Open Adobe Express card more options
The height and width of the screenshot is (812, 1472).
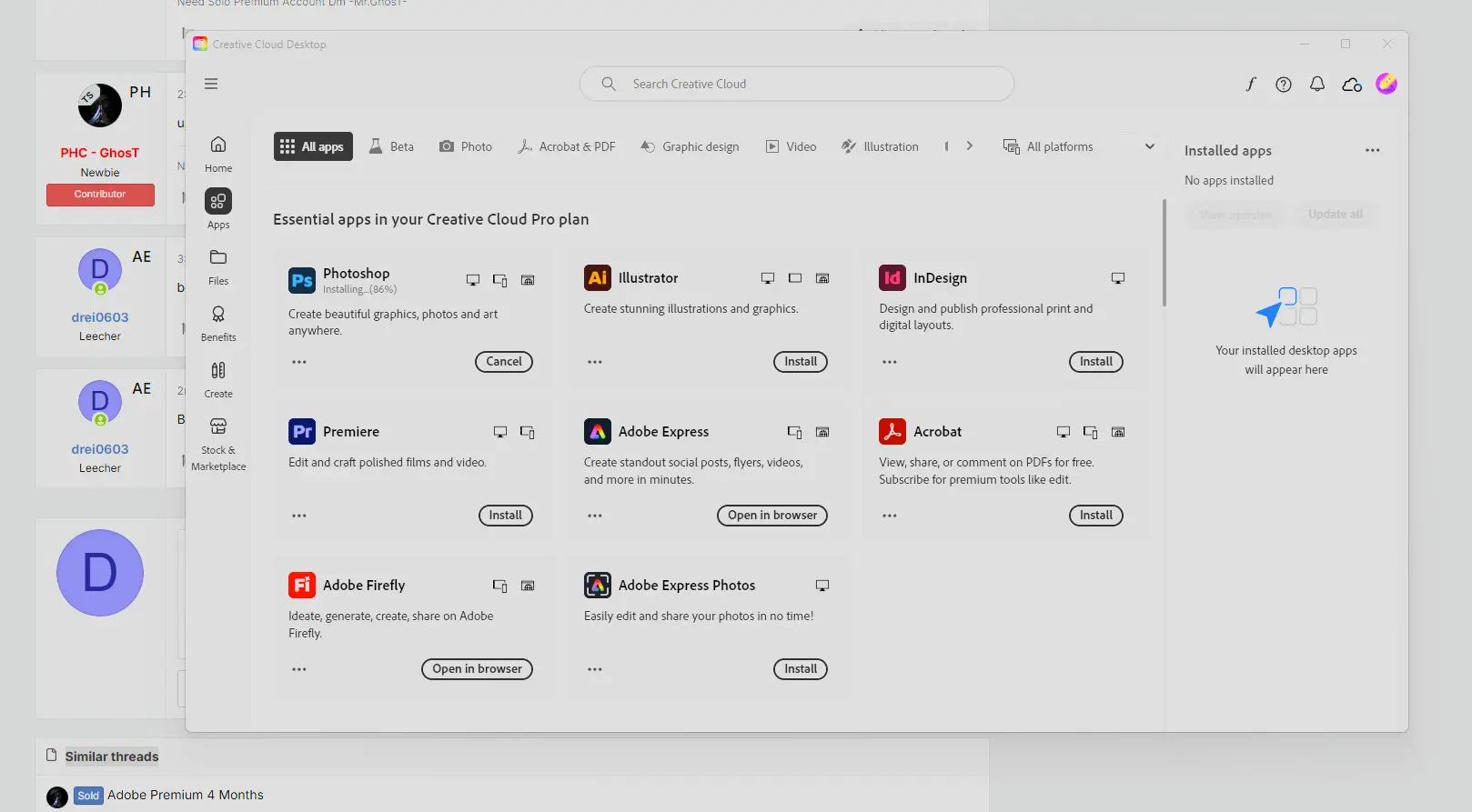tap(595, 516)
